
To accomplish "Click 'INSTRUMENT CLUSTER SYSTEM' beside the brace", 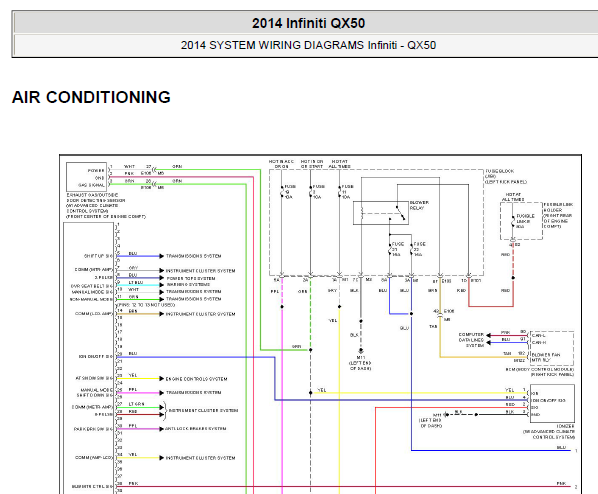I will click(x=204, y=410).
